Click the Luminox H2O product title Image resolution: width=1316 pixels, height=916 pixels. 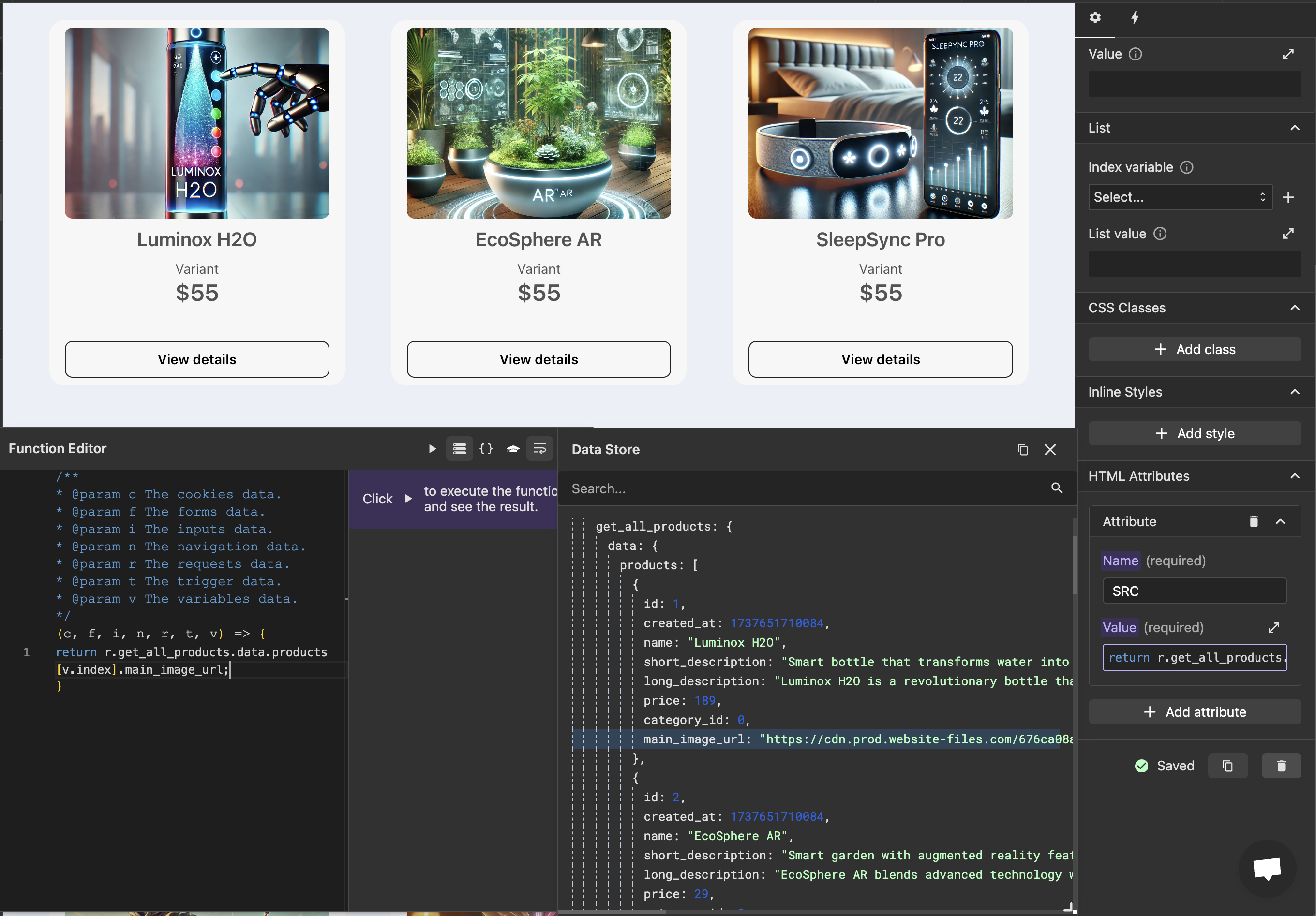tap(196, 239)
